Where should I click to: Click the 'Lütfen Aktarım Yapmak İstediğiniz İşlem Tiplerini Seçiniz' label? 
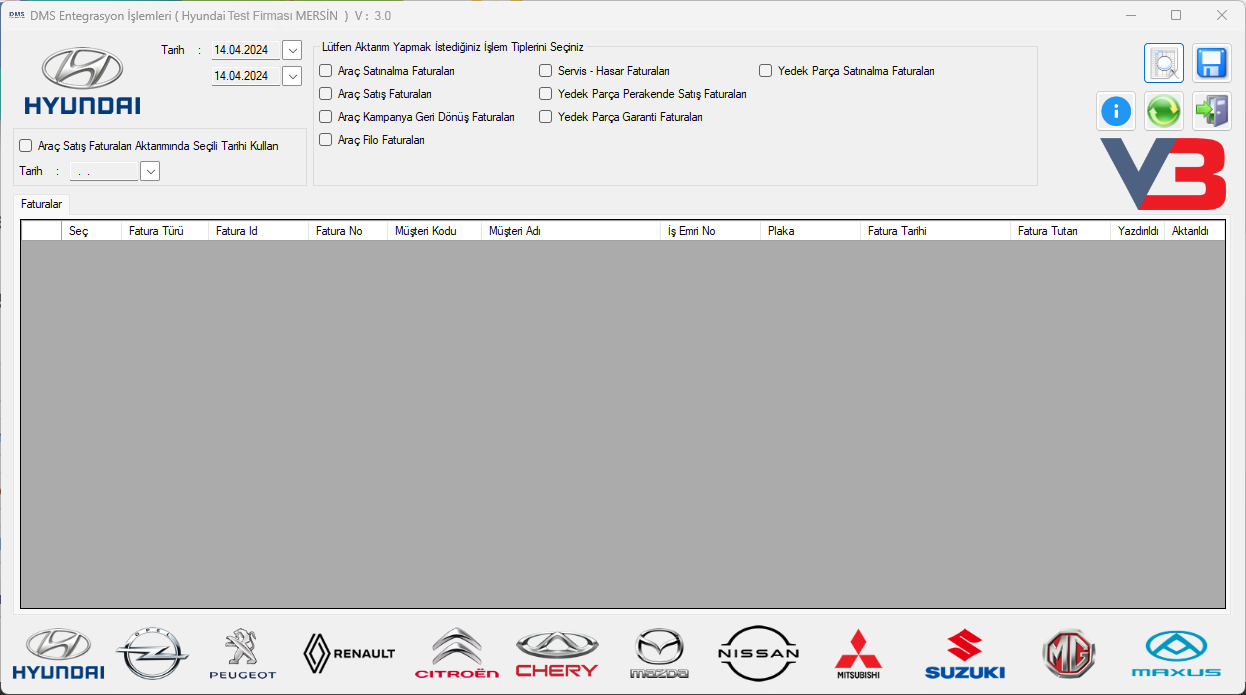pos(453,47)
